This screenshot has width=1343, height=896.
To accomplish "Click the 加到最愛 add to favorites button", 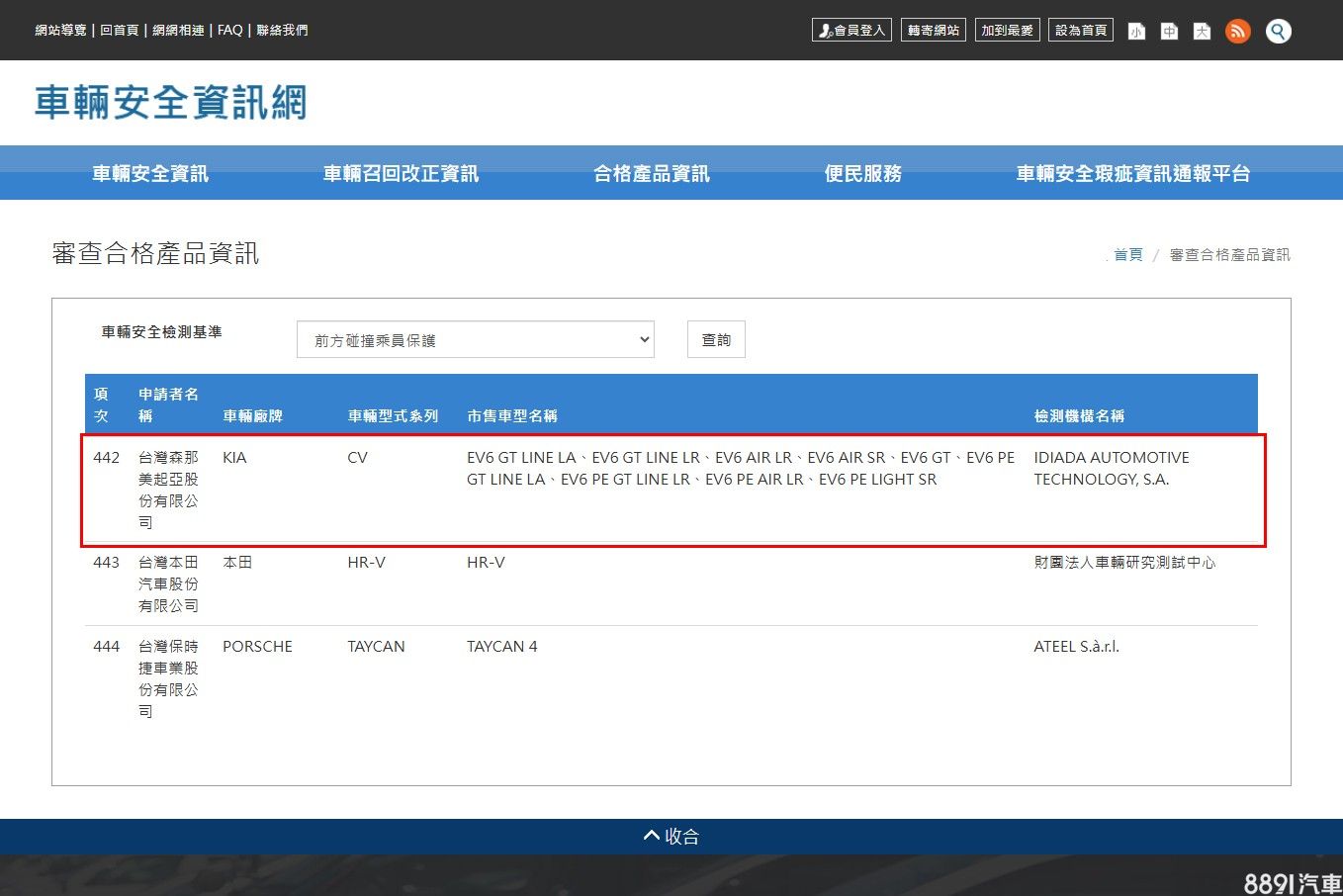I will (1007, 31).
